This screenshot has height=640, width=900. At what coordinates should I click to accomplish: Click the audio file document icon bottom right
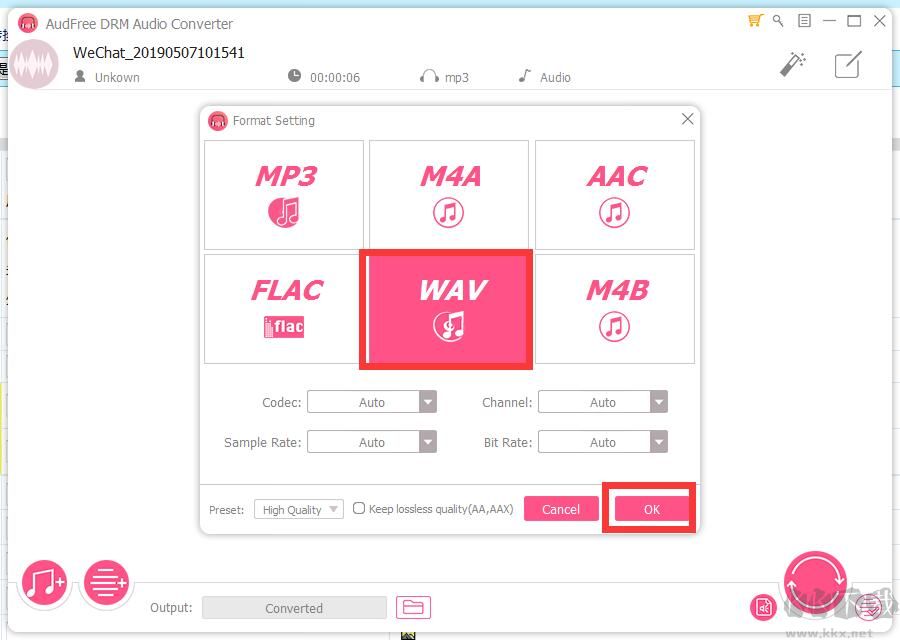coord(763,607)
